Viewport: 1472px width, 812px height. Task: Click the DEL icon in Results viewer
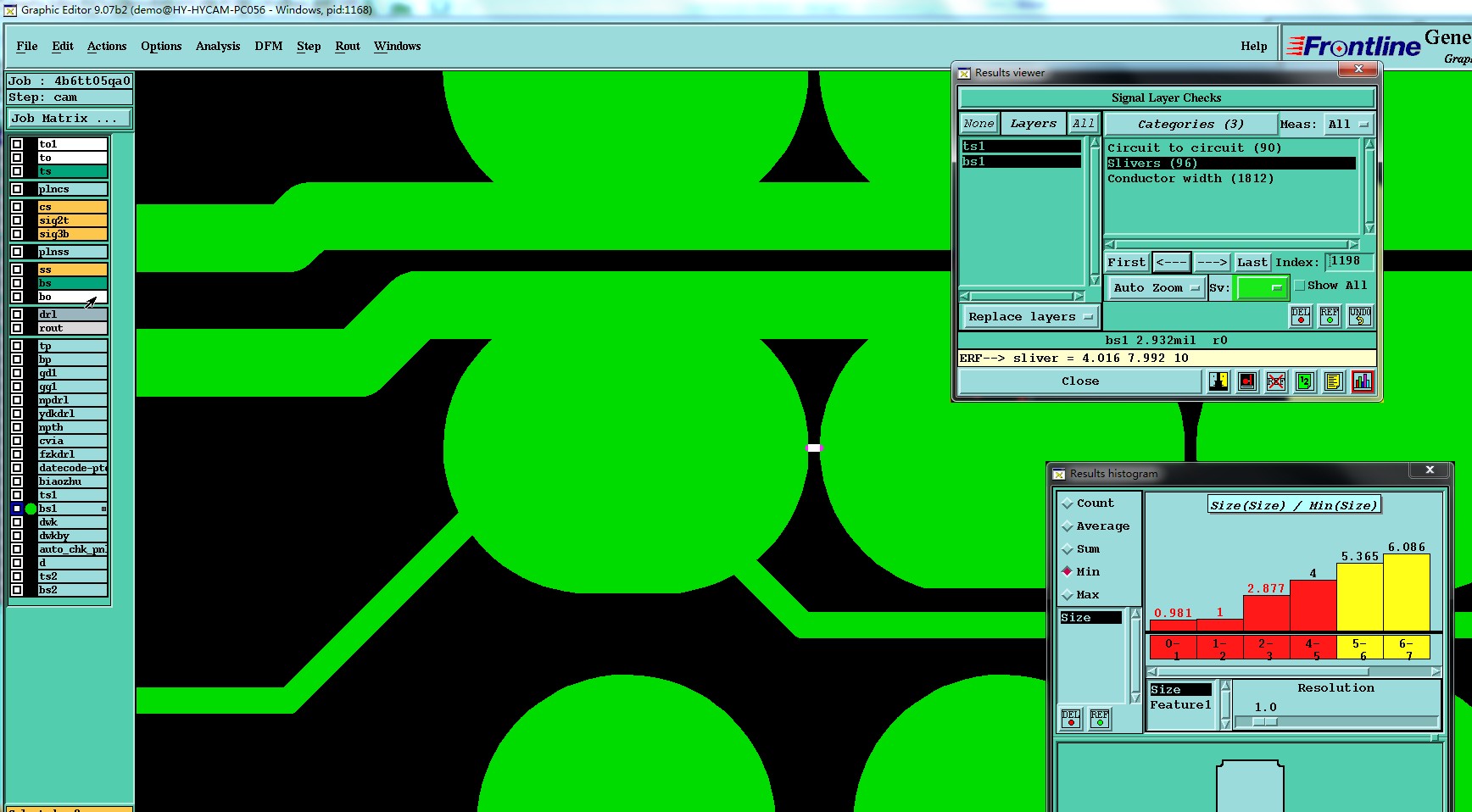1301,316
